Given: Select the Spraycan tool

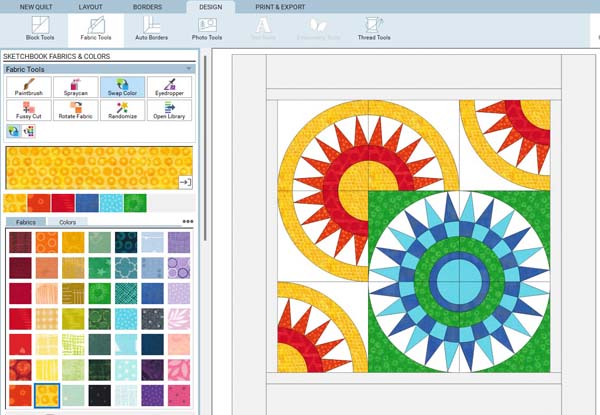Looking at the screenshot, I should click(75, 87).
